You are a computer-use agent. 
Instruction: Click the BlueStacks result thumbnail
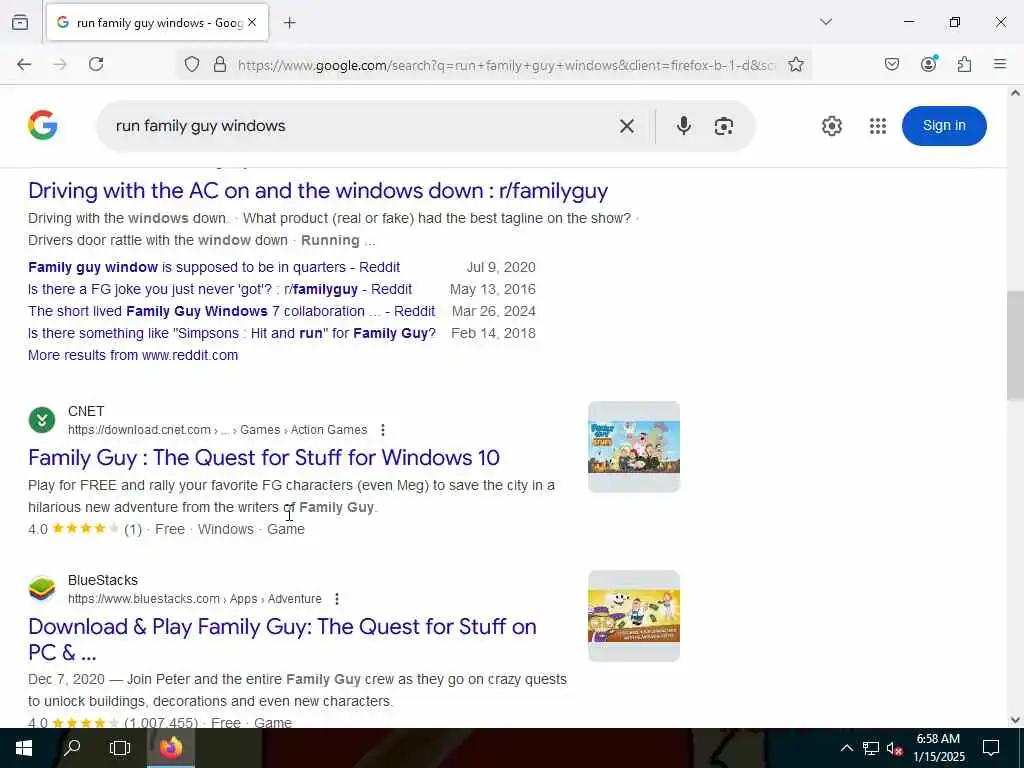634,616
